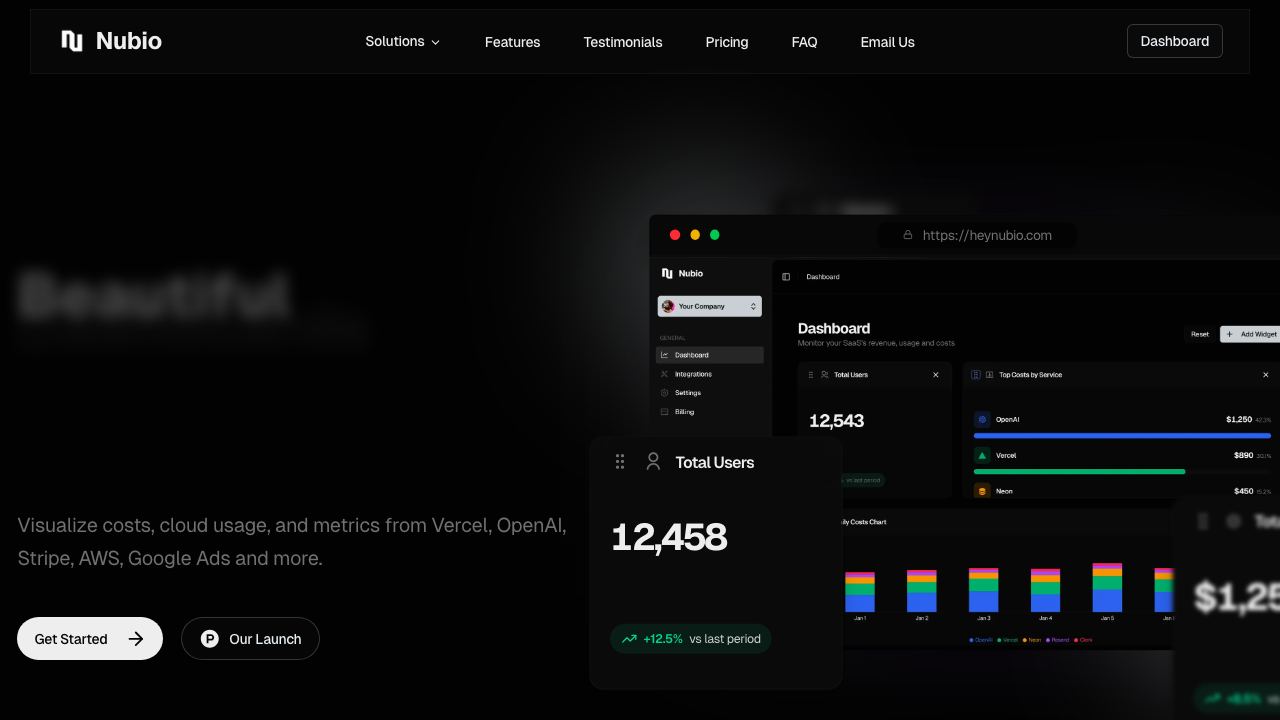Click the Product Hunt icon in Our Launch

[x=210, y=639]
